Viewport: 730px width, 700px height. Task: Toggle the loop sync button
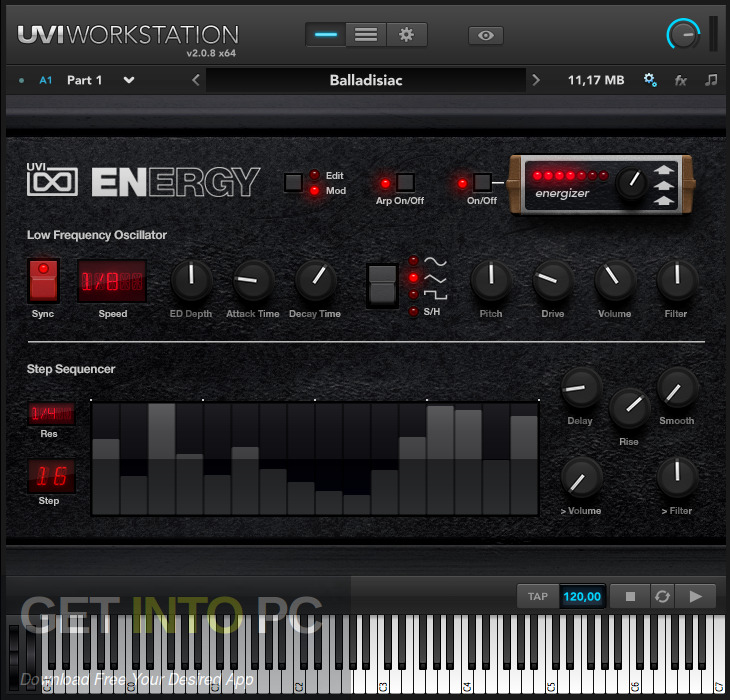coord(662,596)
